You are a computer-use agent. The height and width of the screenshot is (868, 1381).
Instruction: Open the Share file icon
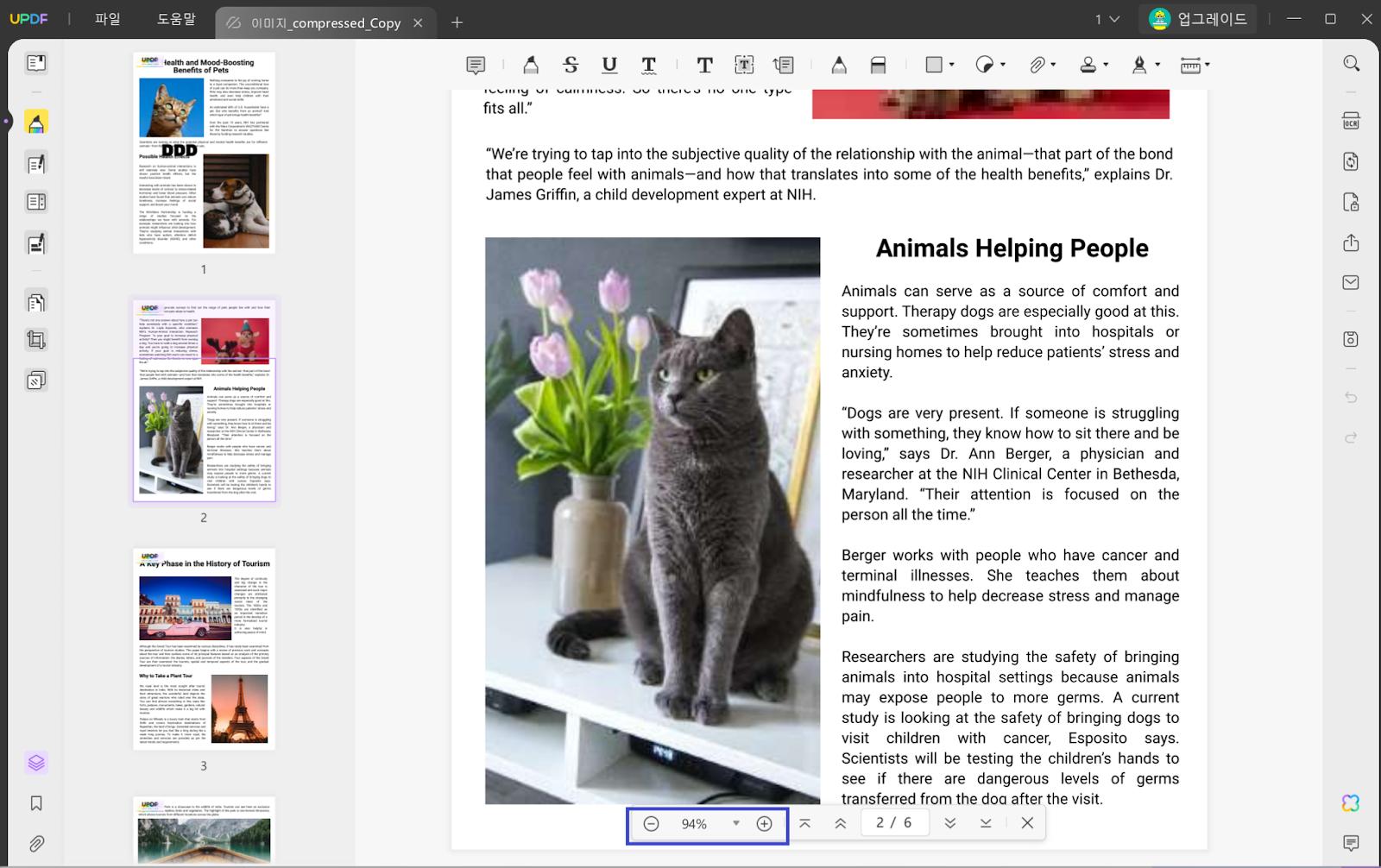[1352, 242]
